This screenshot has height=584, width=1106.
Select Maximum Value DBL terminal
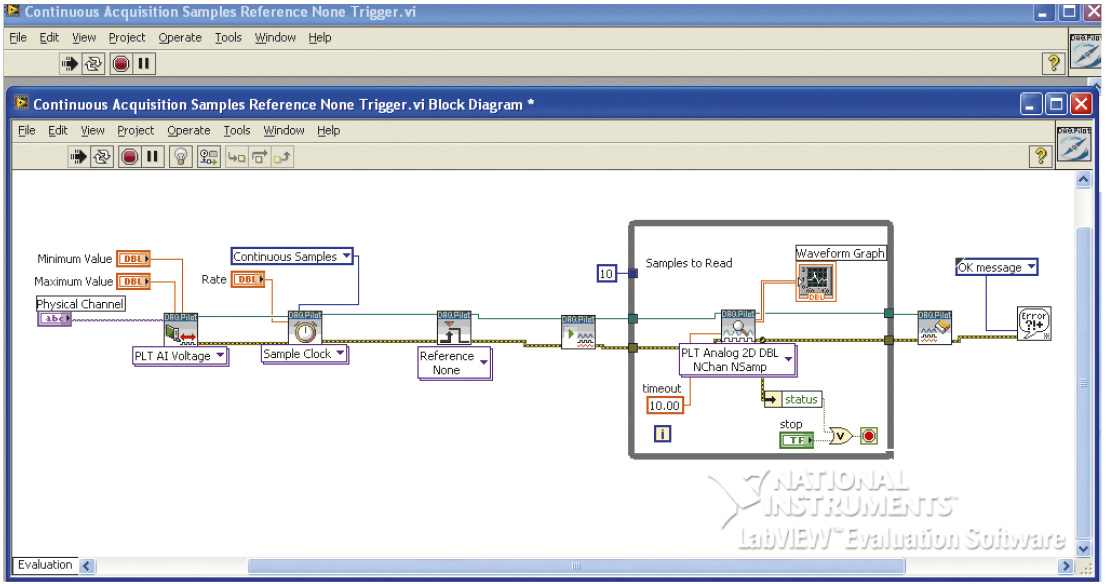(x=133, y=281)
